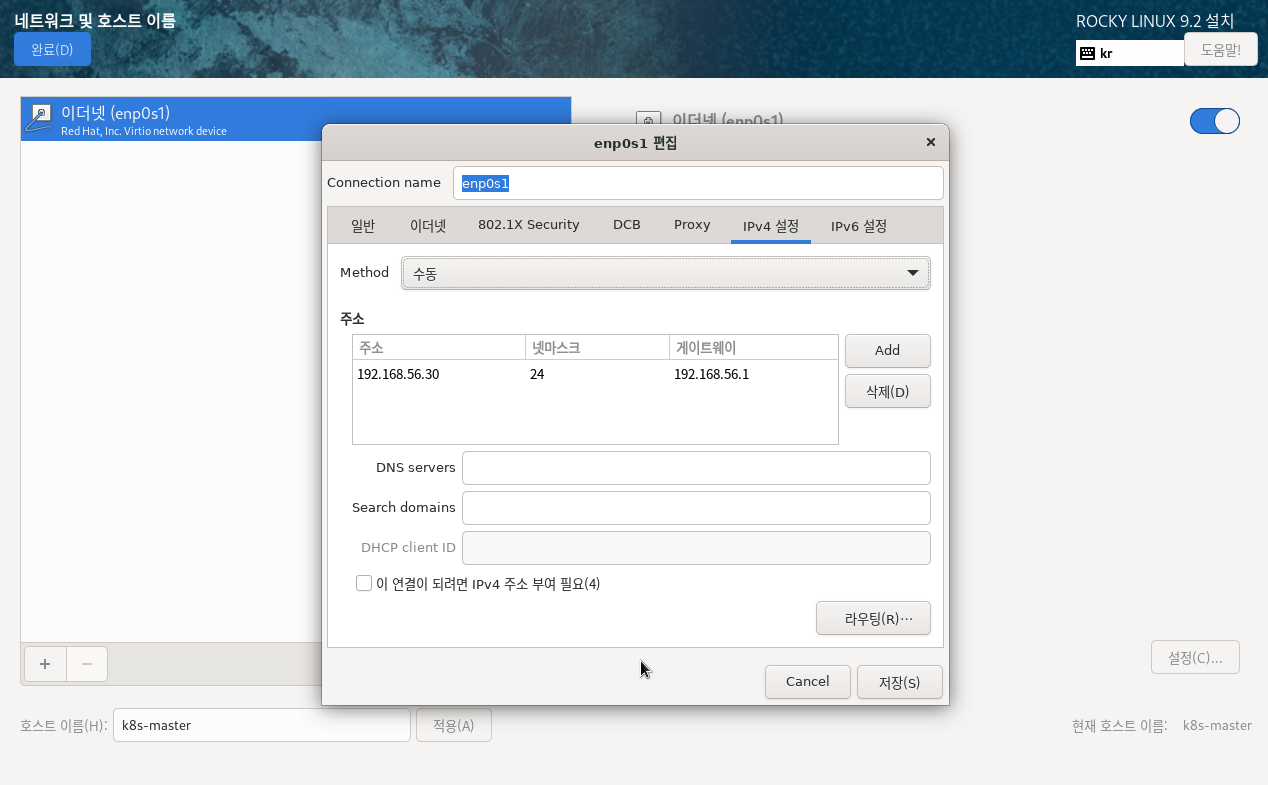Click the Ethernet network device icon
Screen dimensions: 1268x785
point(39,118)
